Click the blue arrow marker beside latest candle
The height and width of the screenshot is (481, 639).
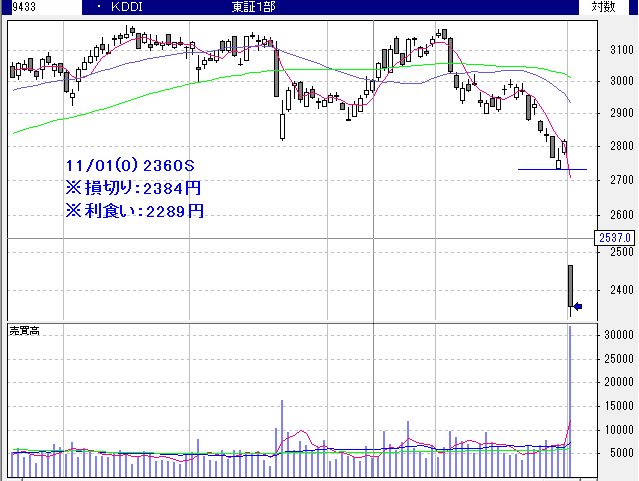(x=577, y=306)
